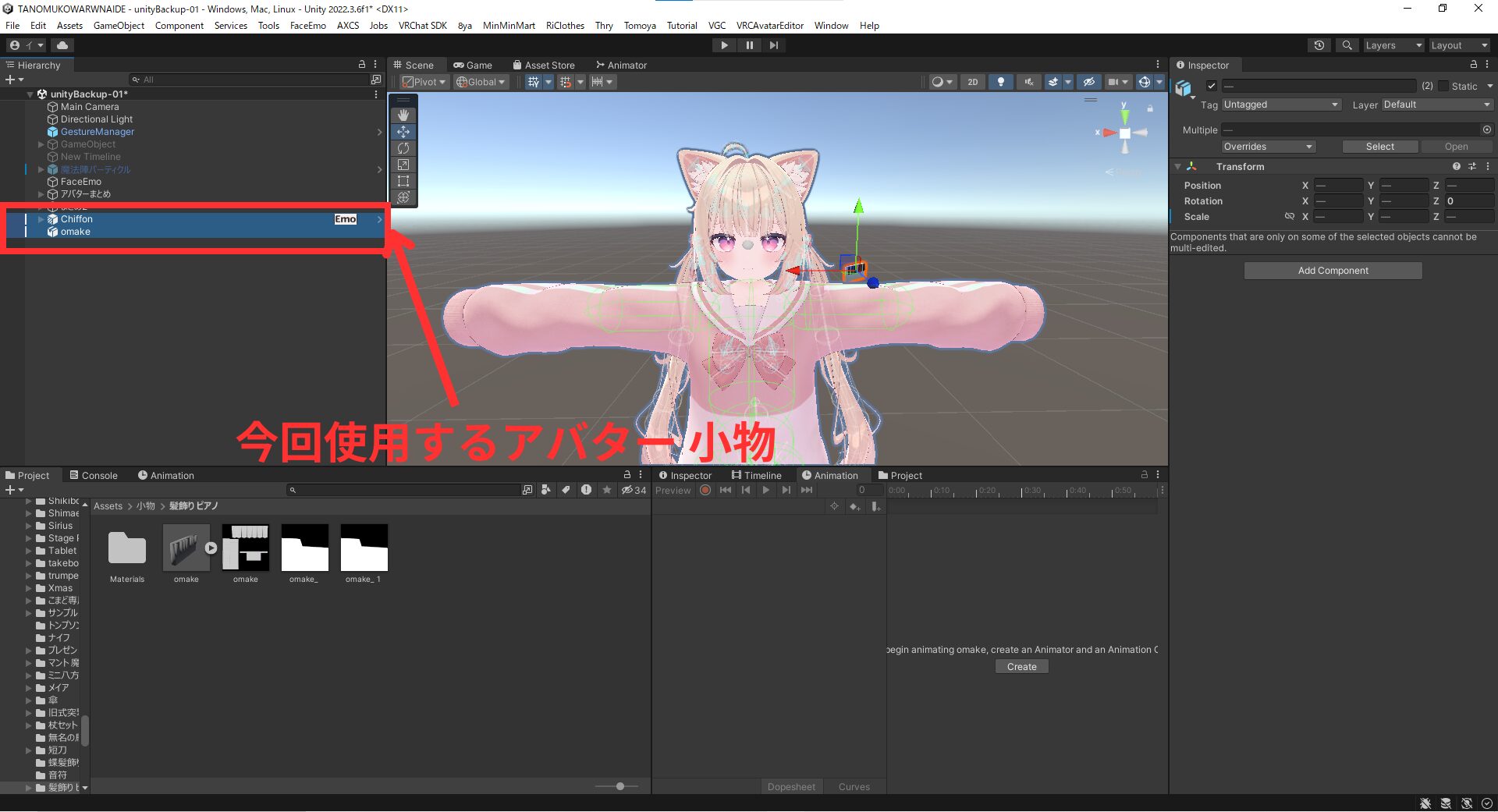Select the Rect Transform tool
Viewport: 1498px width, 812px height.
[404, 181]
